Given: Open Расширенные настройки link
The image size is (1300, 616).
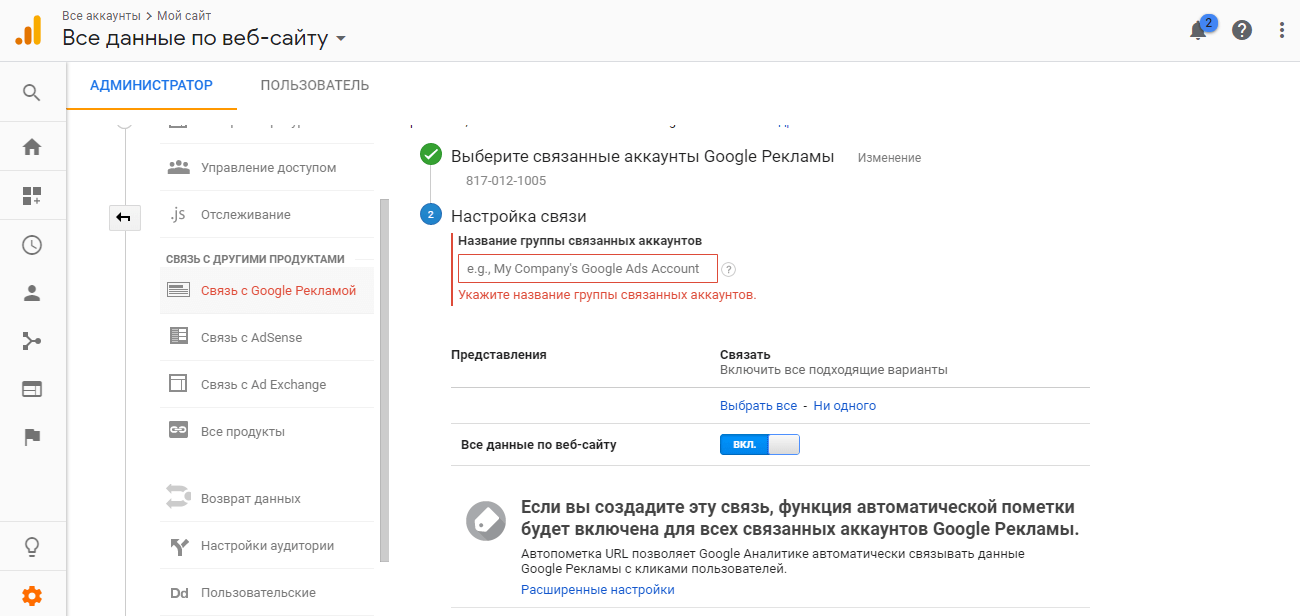Looking at the screenshot, I should coord(597,589).
